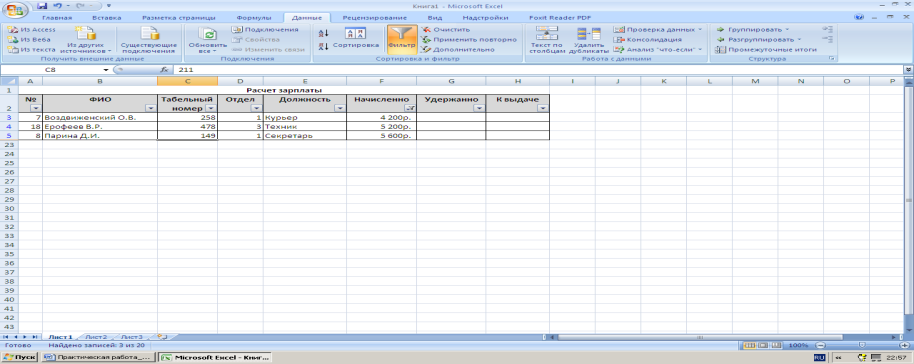Viewport: 914px width, 364px height.
Task: Open Advanced filter (Дополнительно)
Action: click(458, 50)
